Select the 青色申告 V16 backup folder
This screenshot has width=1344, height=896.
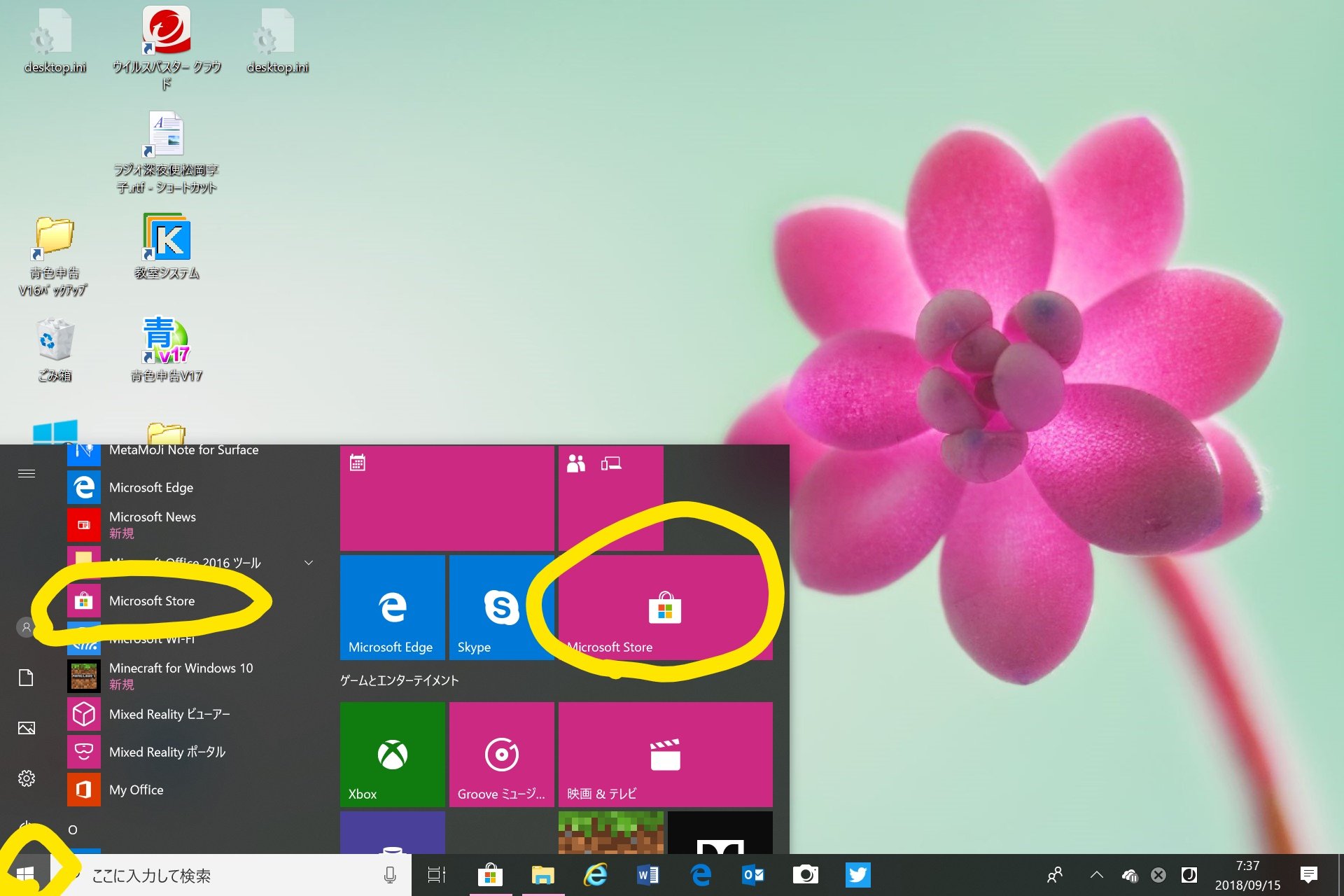click(54, 256)
